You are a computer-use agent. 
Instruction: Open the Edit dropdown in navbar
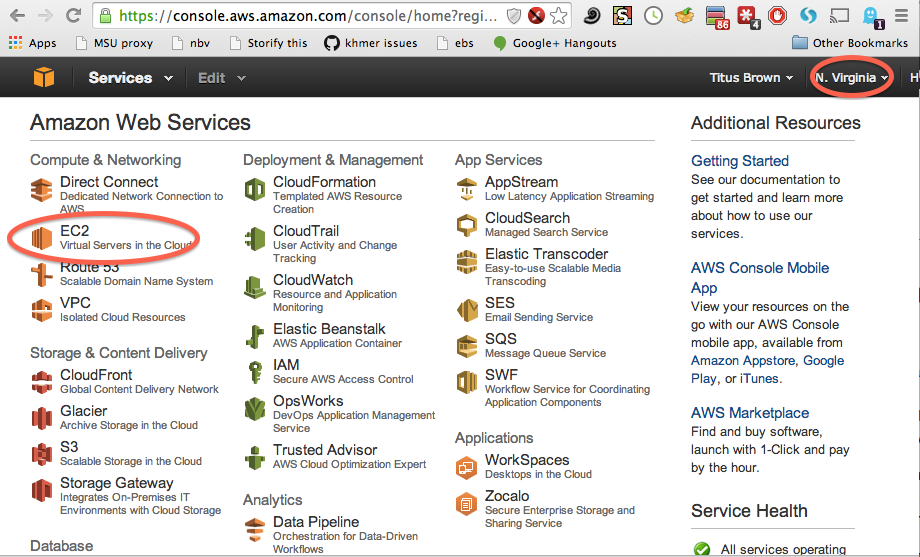coord(221,77)
